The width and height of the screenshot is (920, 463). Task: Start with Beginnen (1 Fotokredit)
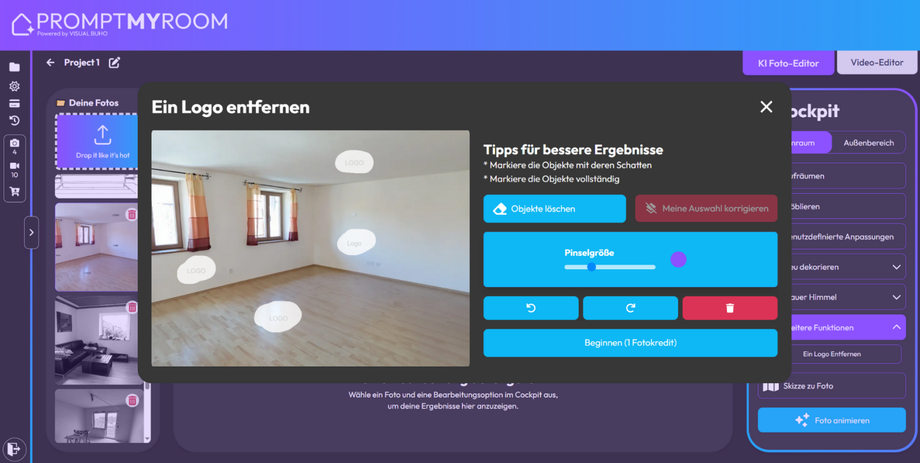(630, 343)
